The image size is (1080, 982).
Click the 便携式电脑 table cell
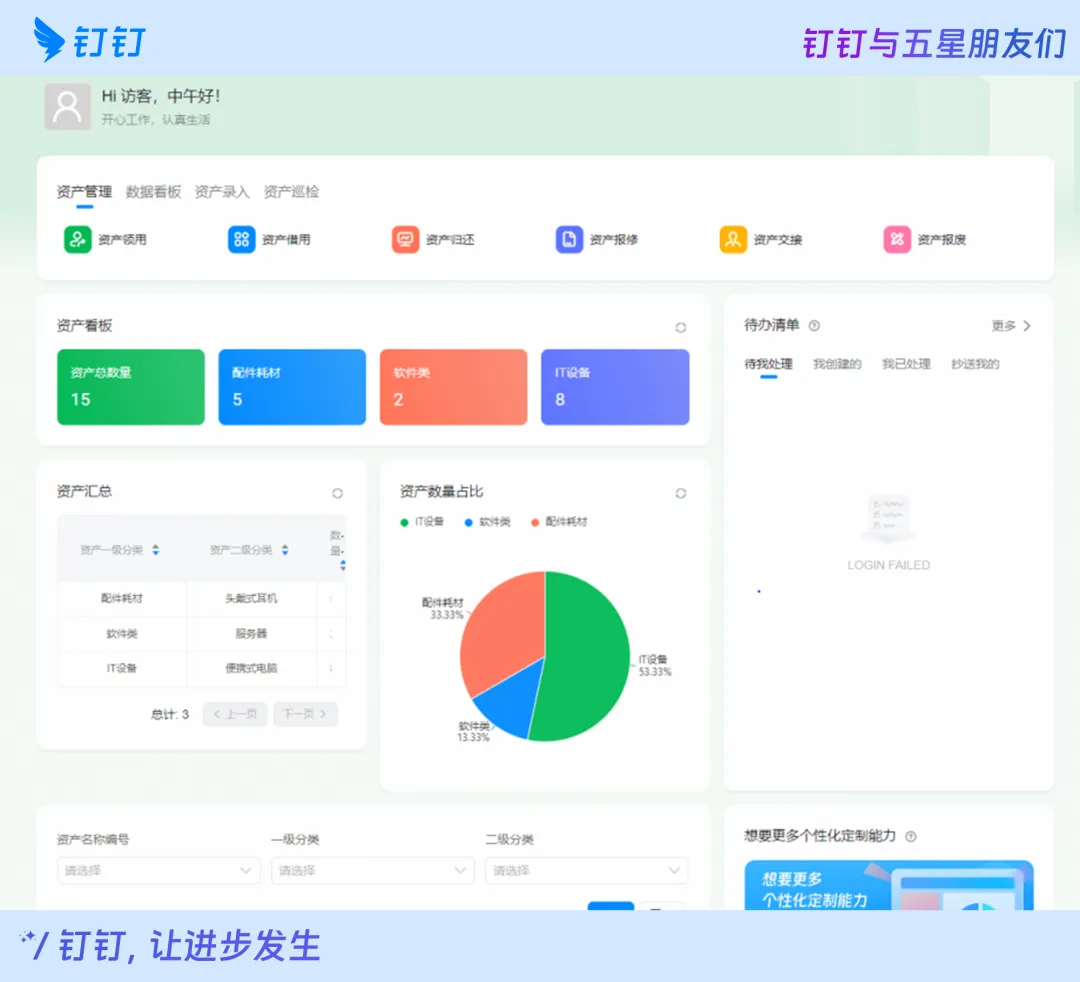coord(251,668)
